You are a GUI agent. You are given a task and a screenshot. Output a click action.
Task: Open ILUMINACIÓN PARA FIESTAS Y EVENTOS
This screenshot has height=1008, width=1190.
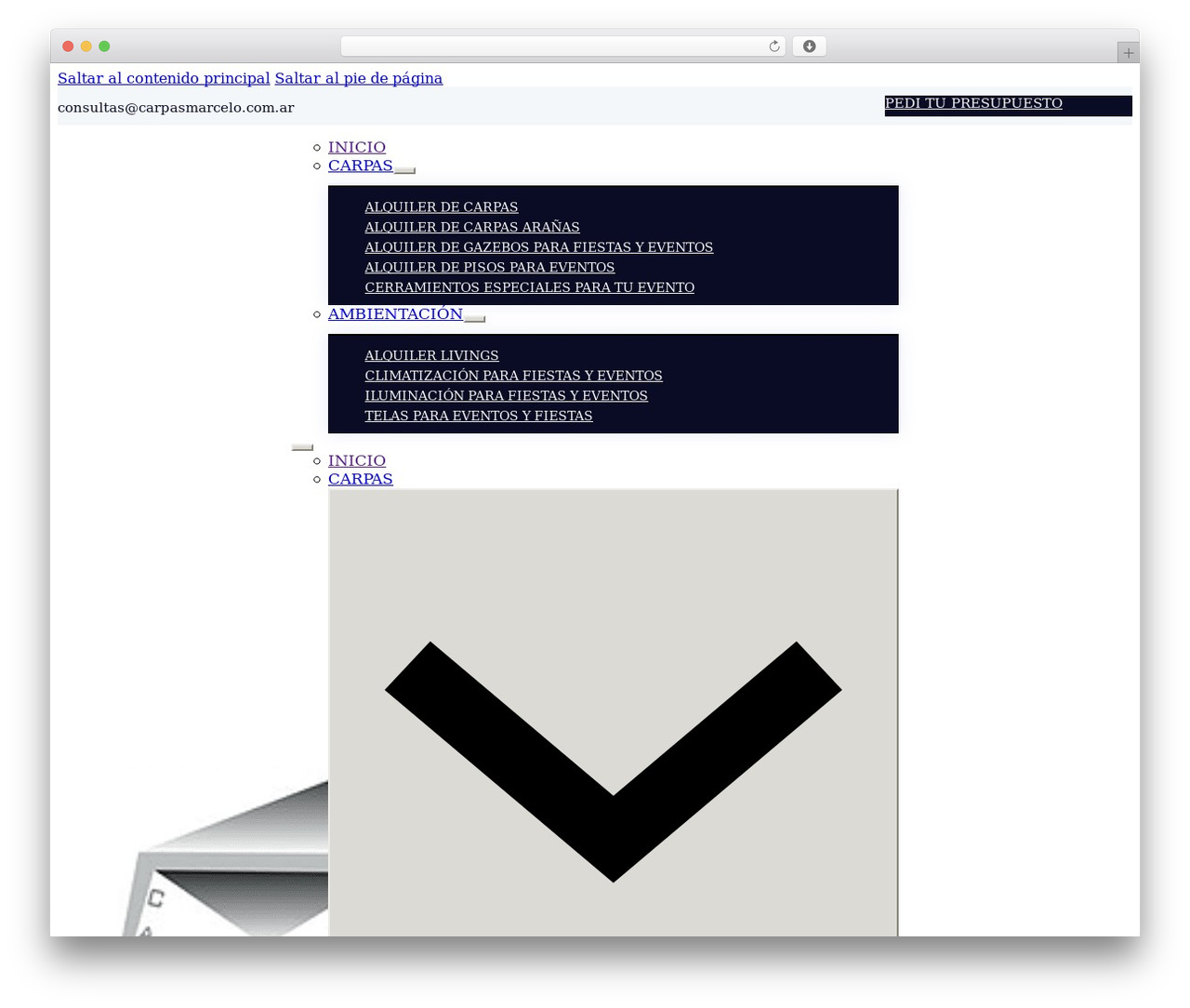pos(507,395)
